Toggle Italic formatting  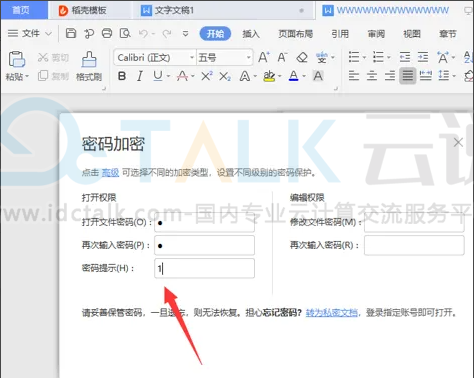point(140,76)
